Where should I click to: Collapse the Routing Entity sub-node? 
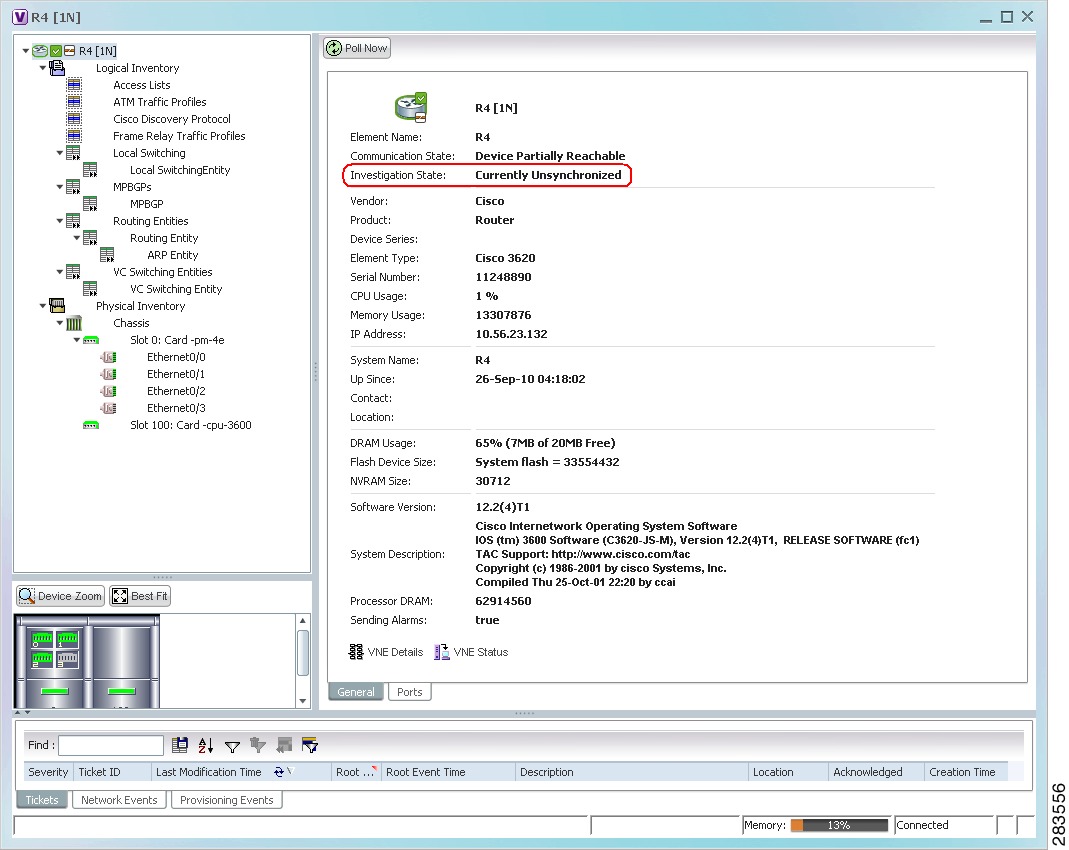(x=77, y=238)
